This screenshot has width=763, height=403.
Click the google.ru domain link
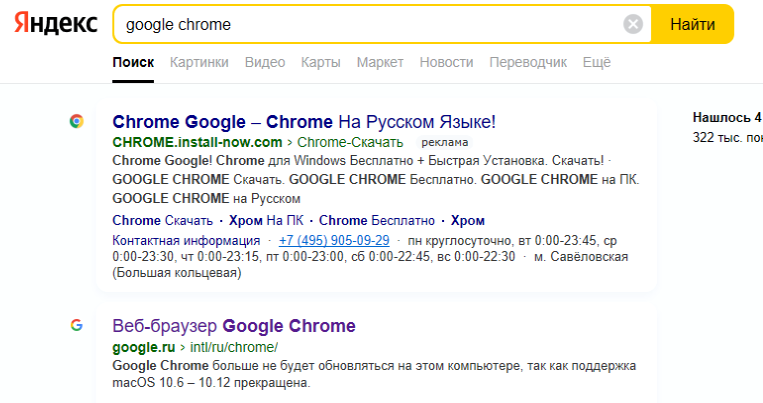click(144, 347)
